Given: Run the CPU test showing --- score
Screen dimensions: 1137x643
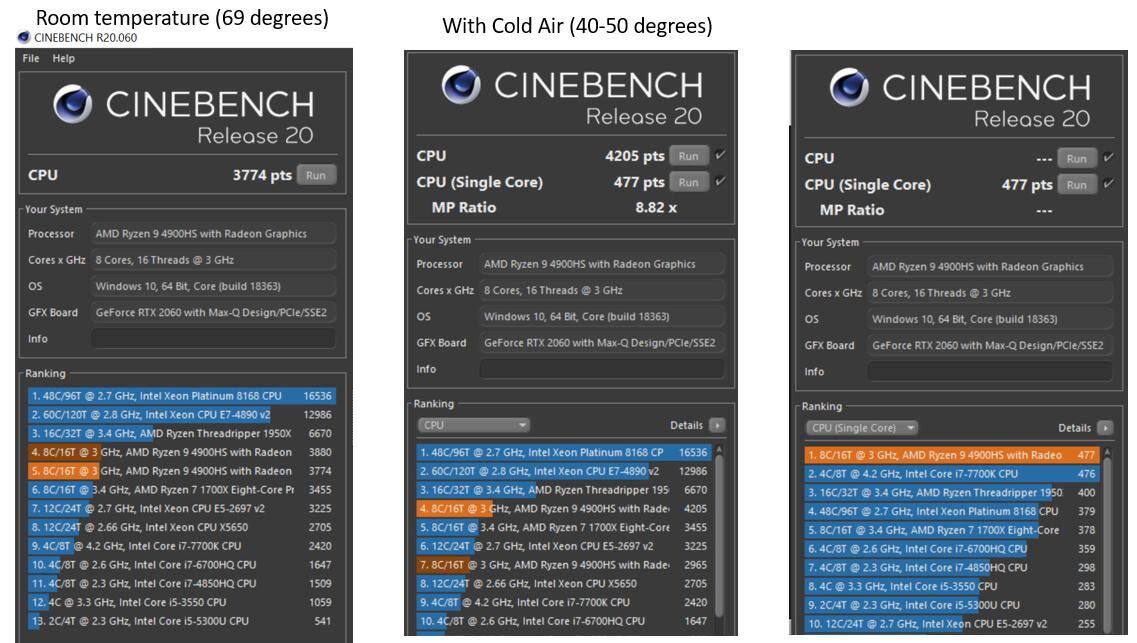Looking at the screenshot, I should click(1075, 159).
